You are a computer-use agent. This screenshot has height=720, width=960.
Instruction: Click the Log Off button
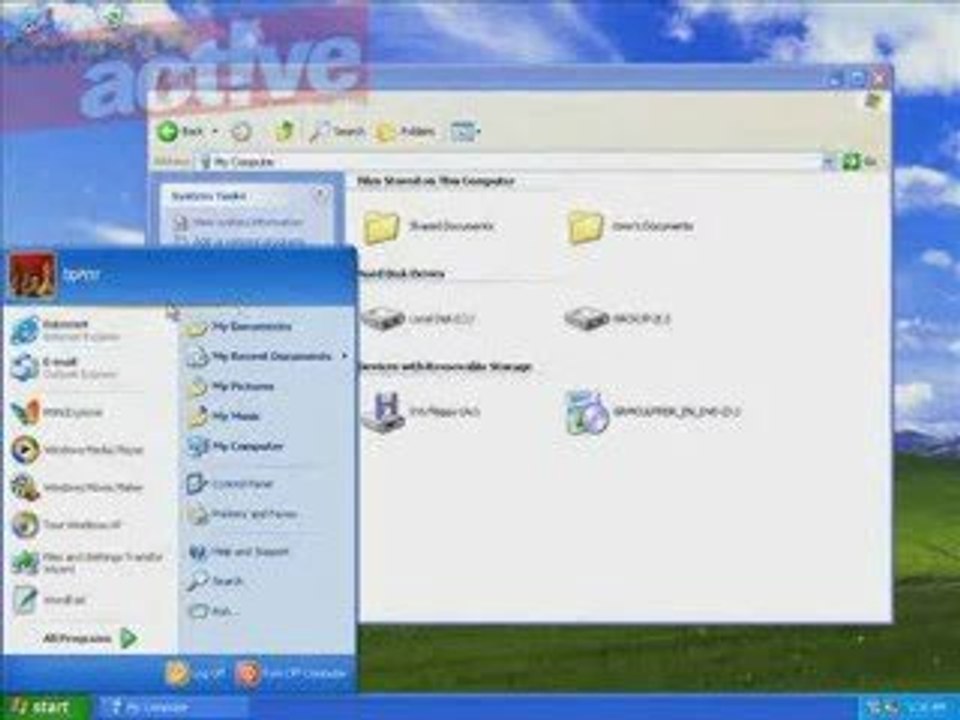coord(195,673)
